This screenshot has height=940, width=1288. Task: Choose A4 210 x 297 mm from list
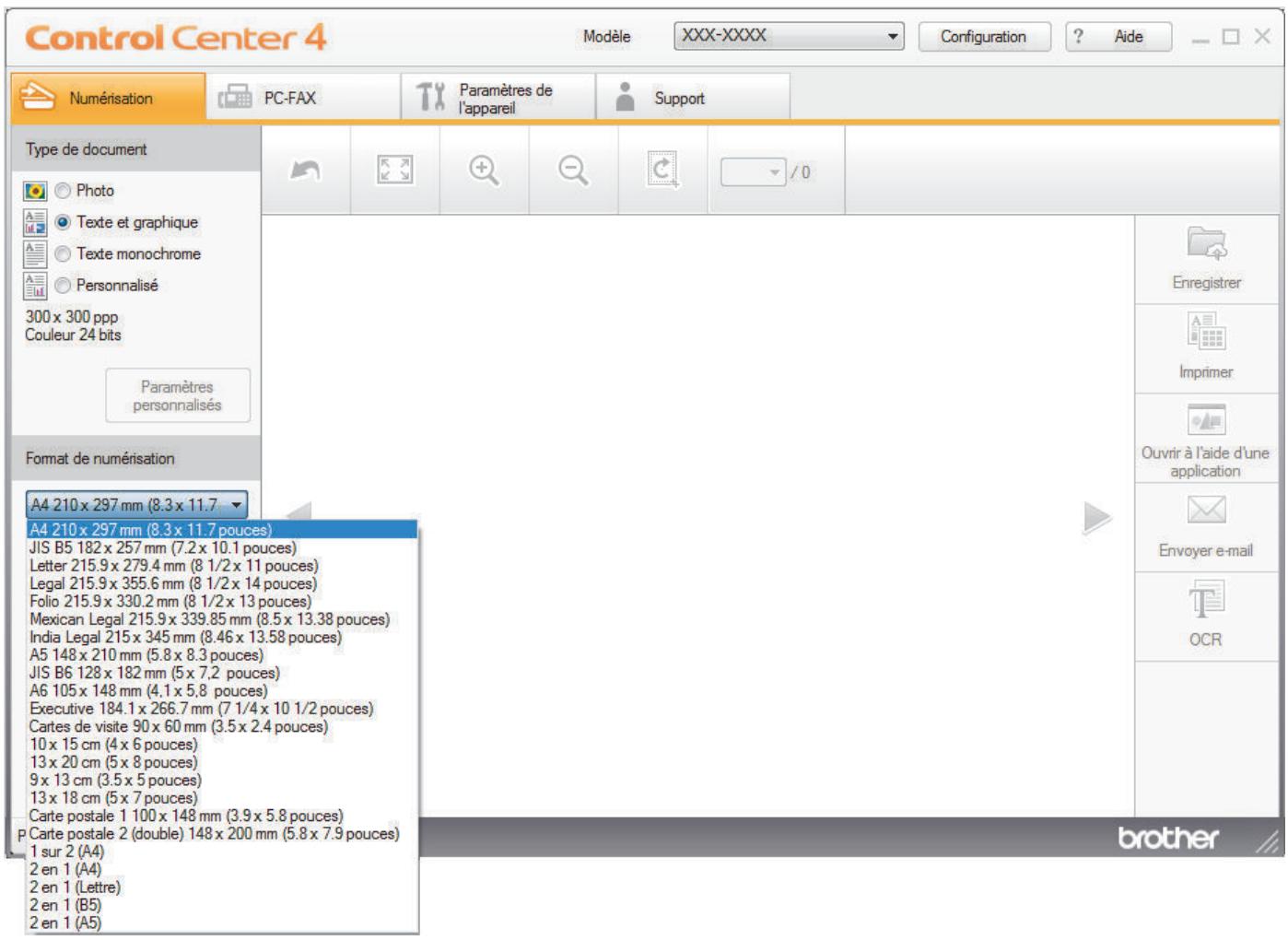(222, 530)
